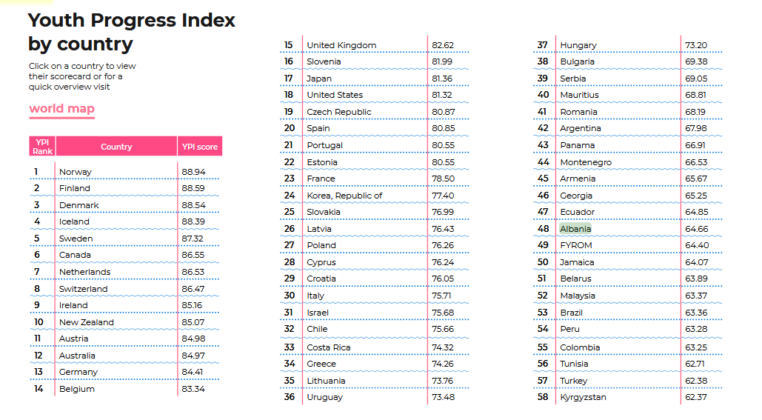Screen dimensions: 762x420
Task: Select FYROM in the rankings
Action: coord(575,245)
